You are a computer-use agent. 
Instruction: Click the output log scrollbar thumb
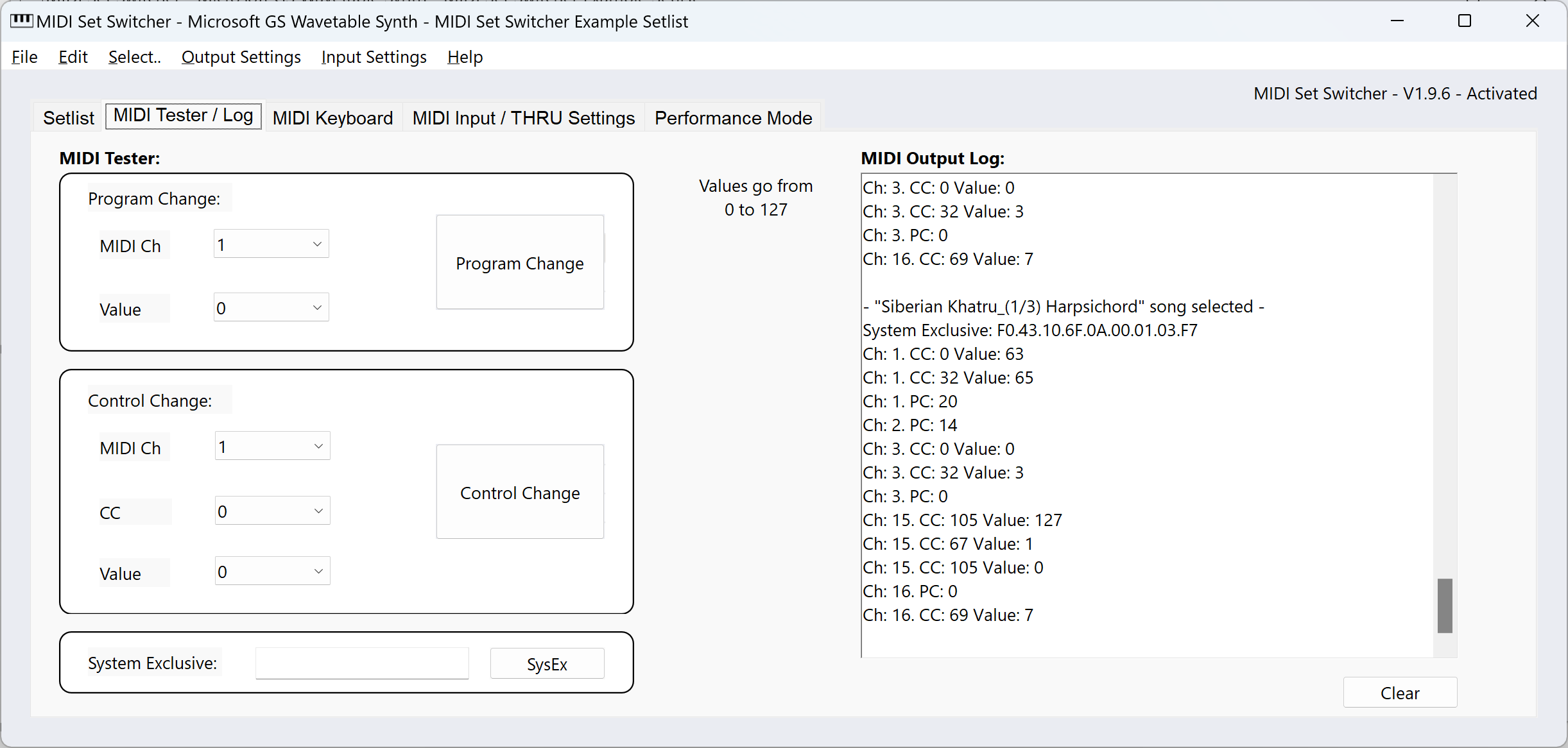coord(1444,606)
